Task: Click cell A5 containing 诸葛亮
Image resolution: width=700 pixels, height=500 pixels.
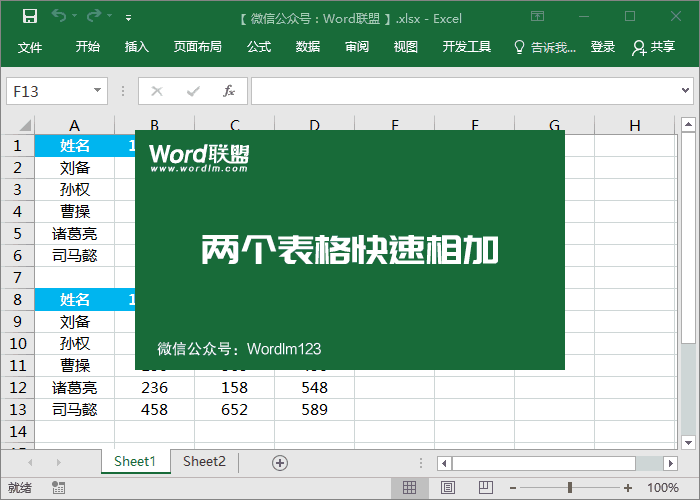Action: point(75,233)
